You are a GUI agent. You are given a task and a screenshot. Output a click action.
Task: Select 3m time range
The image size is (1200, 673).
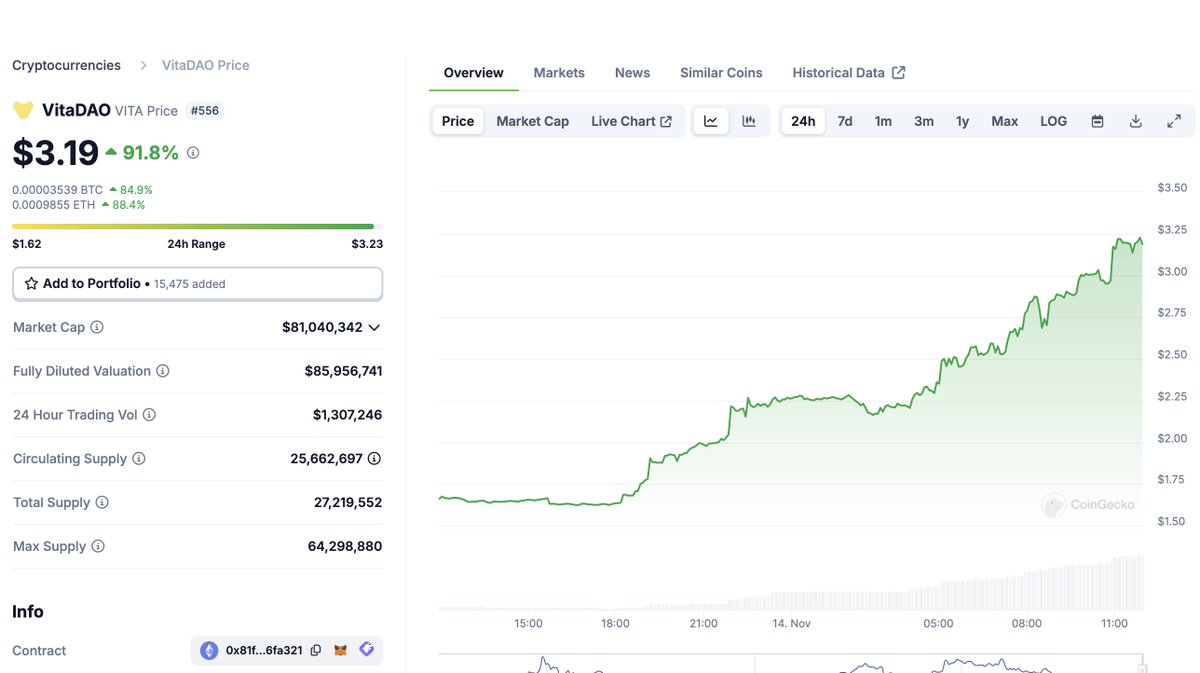[924, 121]
